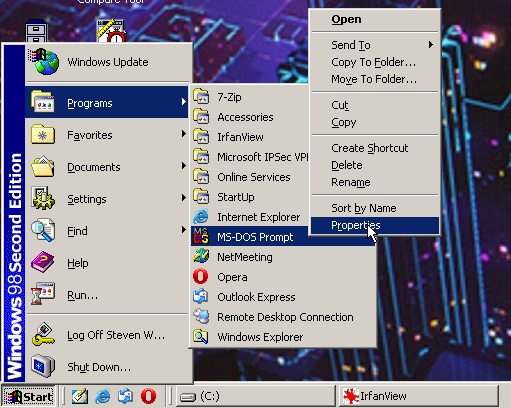
Task: Click the Internet Explorer icon in Programs menu
Action: coord(201,217)
